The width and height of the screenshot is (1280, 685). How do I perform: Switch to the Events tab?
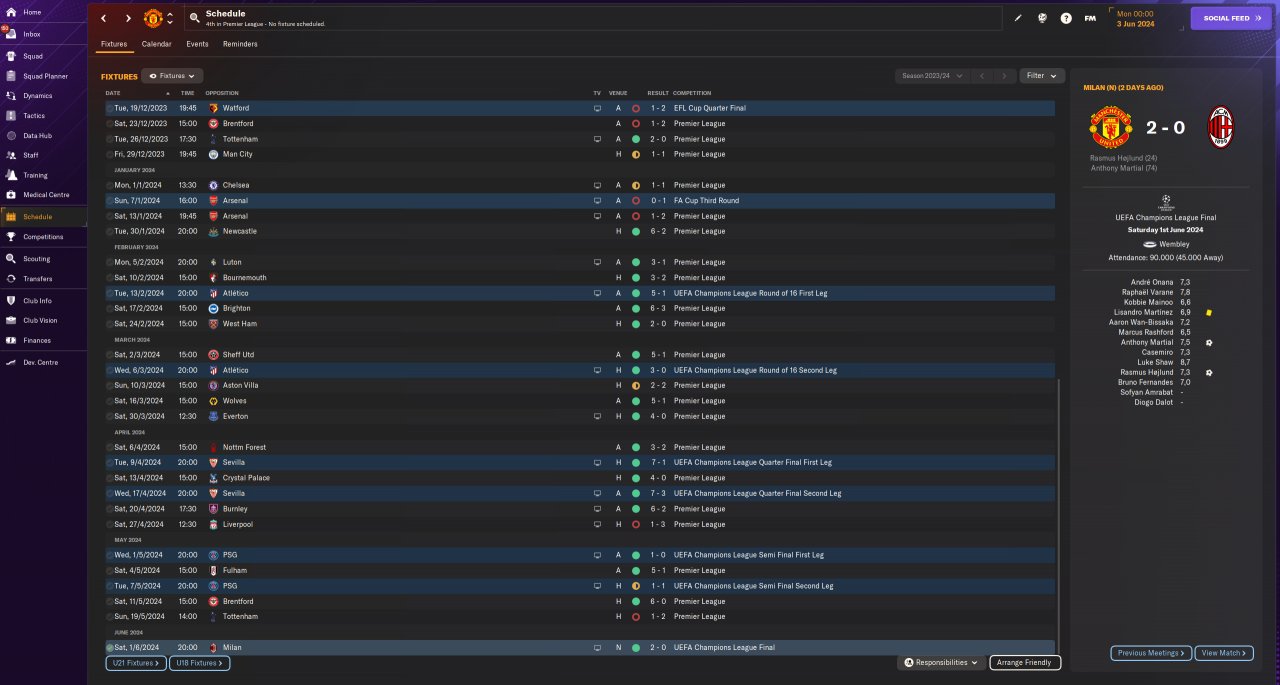pyautogui.click(x=197, y=44)
